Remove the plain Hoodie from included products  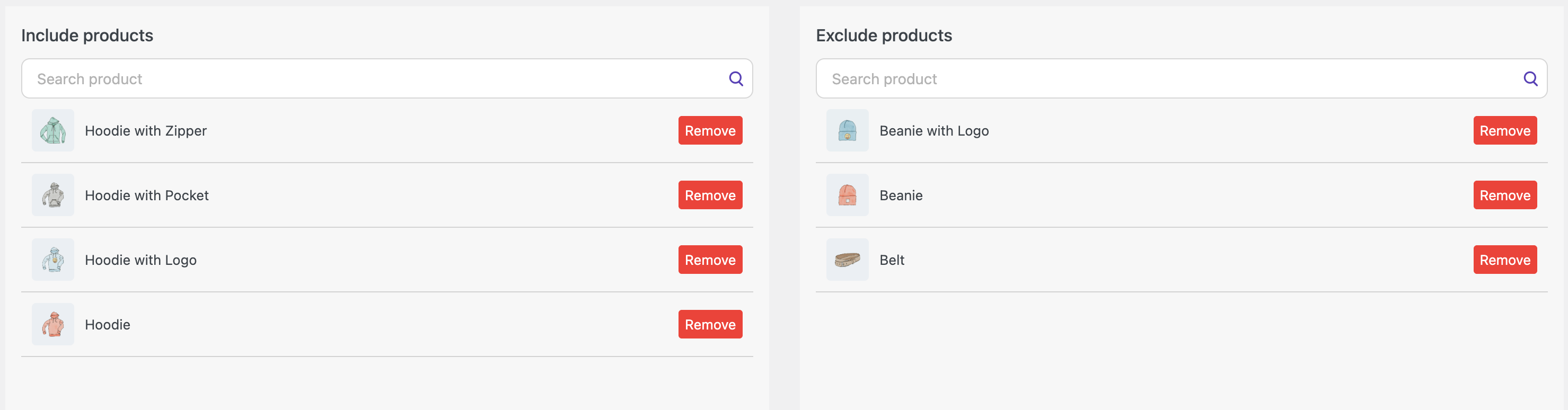(710, 324)
